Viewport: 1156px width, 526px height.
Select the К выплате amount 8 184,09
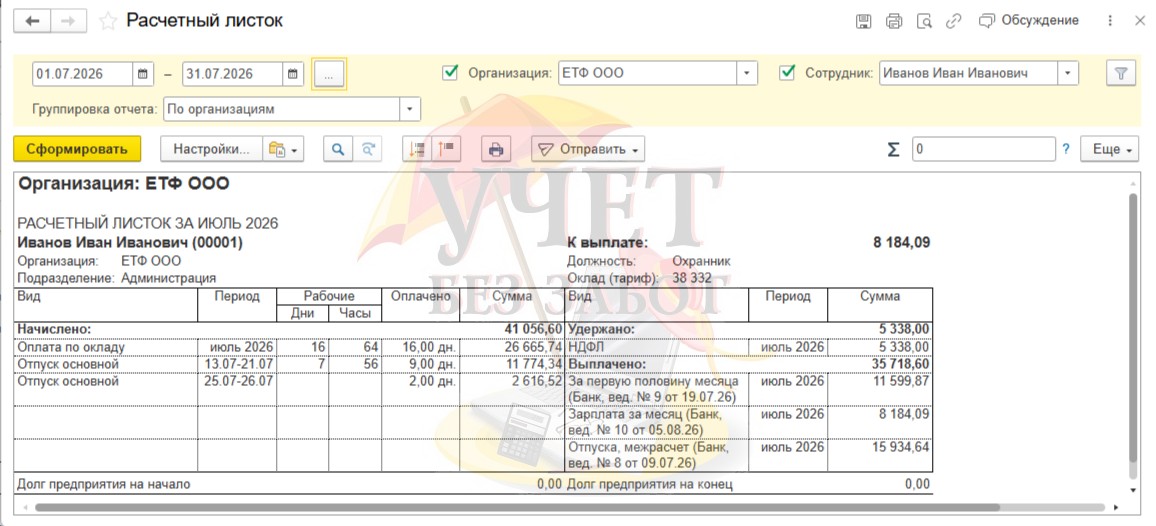[x=902, y=242]
